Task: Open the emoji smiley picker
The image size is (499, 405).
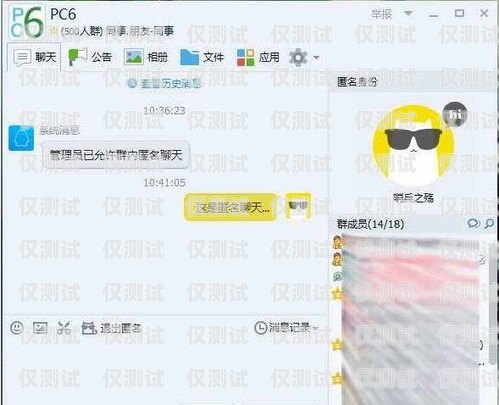Action: [x=17, y=328]
